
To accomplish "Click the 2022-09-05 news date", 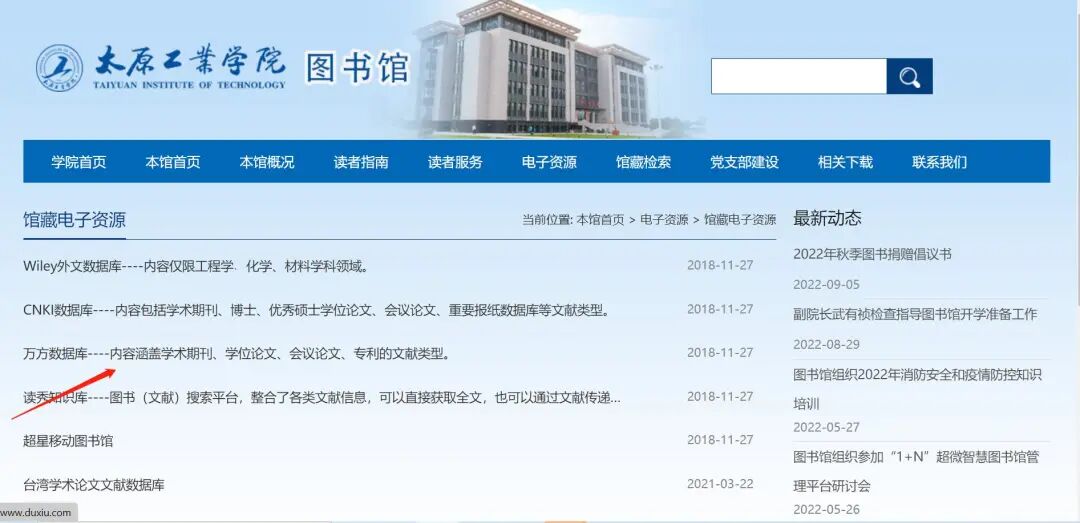I will (827, 285).
